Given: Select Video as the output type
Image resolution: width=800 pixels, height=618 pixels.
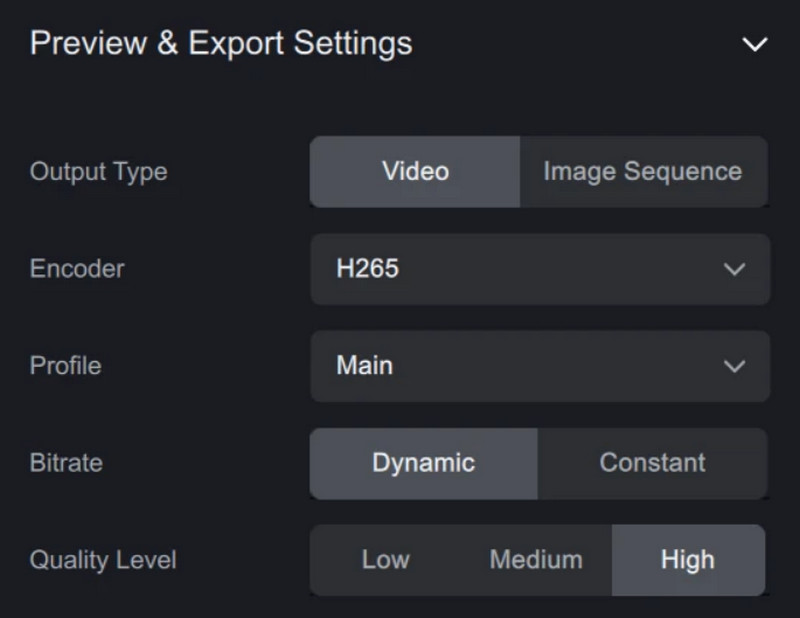Looking at the screenshot, I should [415, 171].
